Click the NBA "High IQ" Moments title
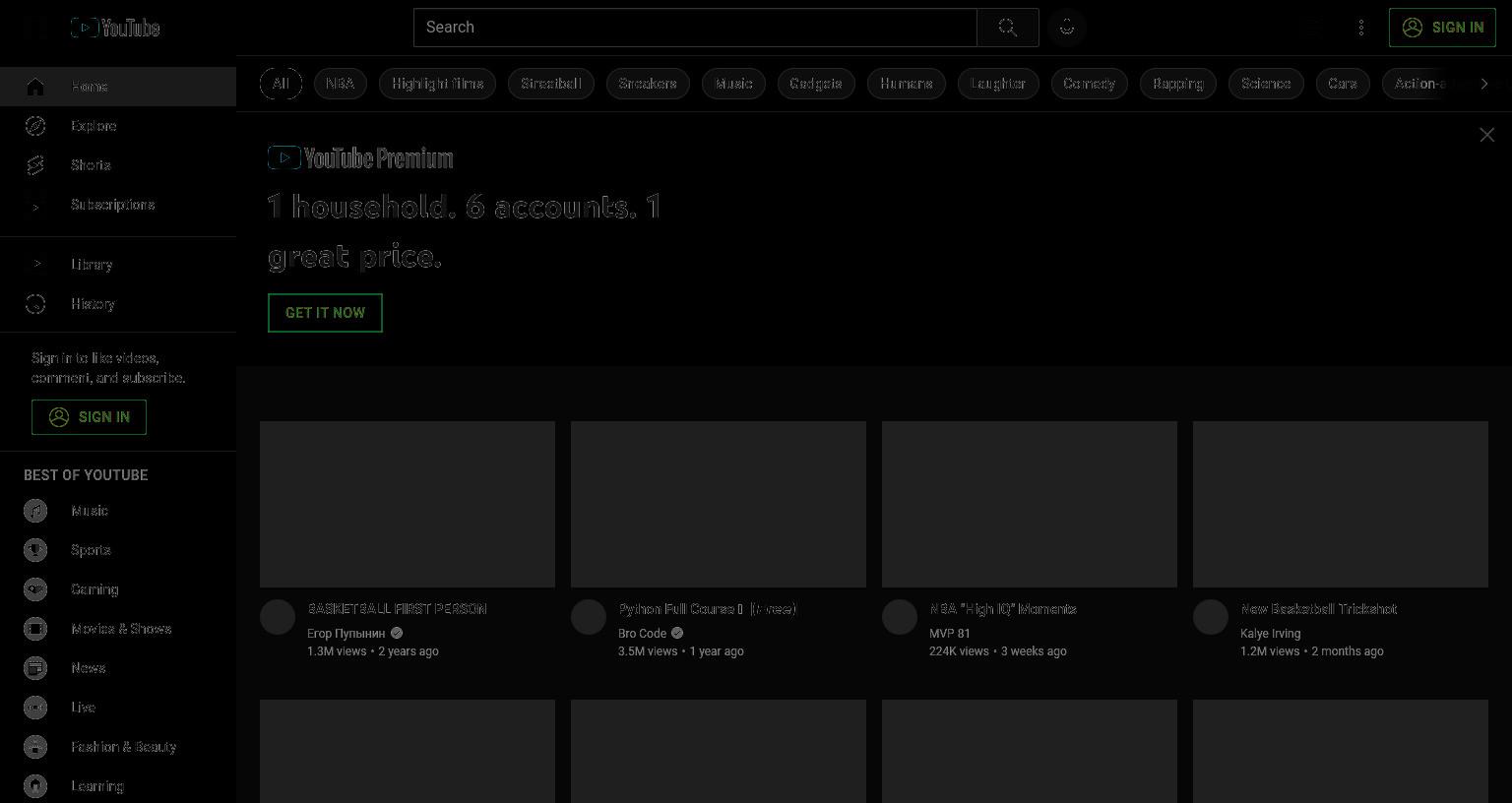The image size is (1512, 803). pyautogui.click(x=1003, y=609)
